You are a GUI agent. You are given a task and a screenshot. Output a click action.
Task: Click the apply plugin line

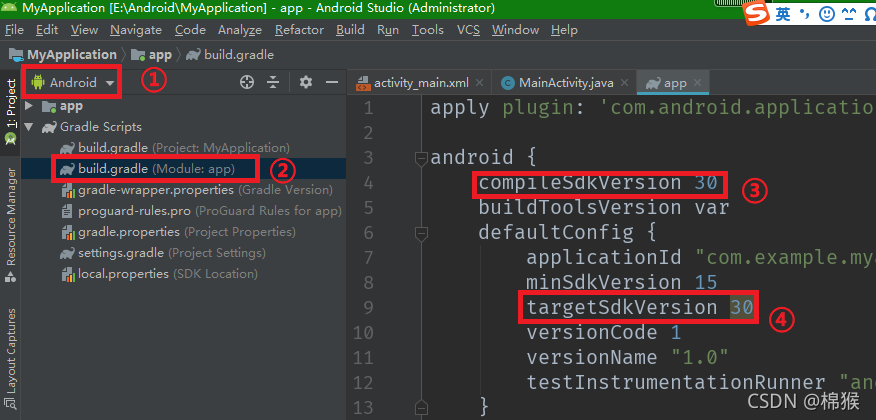653,108
